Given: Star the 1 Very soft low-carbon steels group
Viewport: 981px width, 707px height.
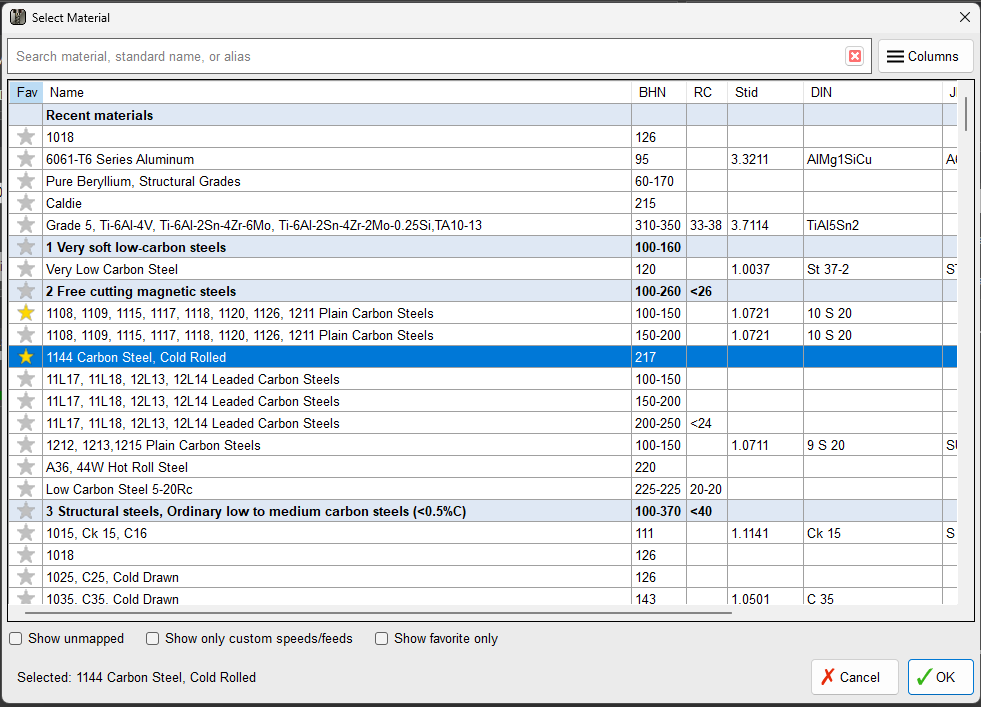Looking at the screenshot, I should point(26,247).
